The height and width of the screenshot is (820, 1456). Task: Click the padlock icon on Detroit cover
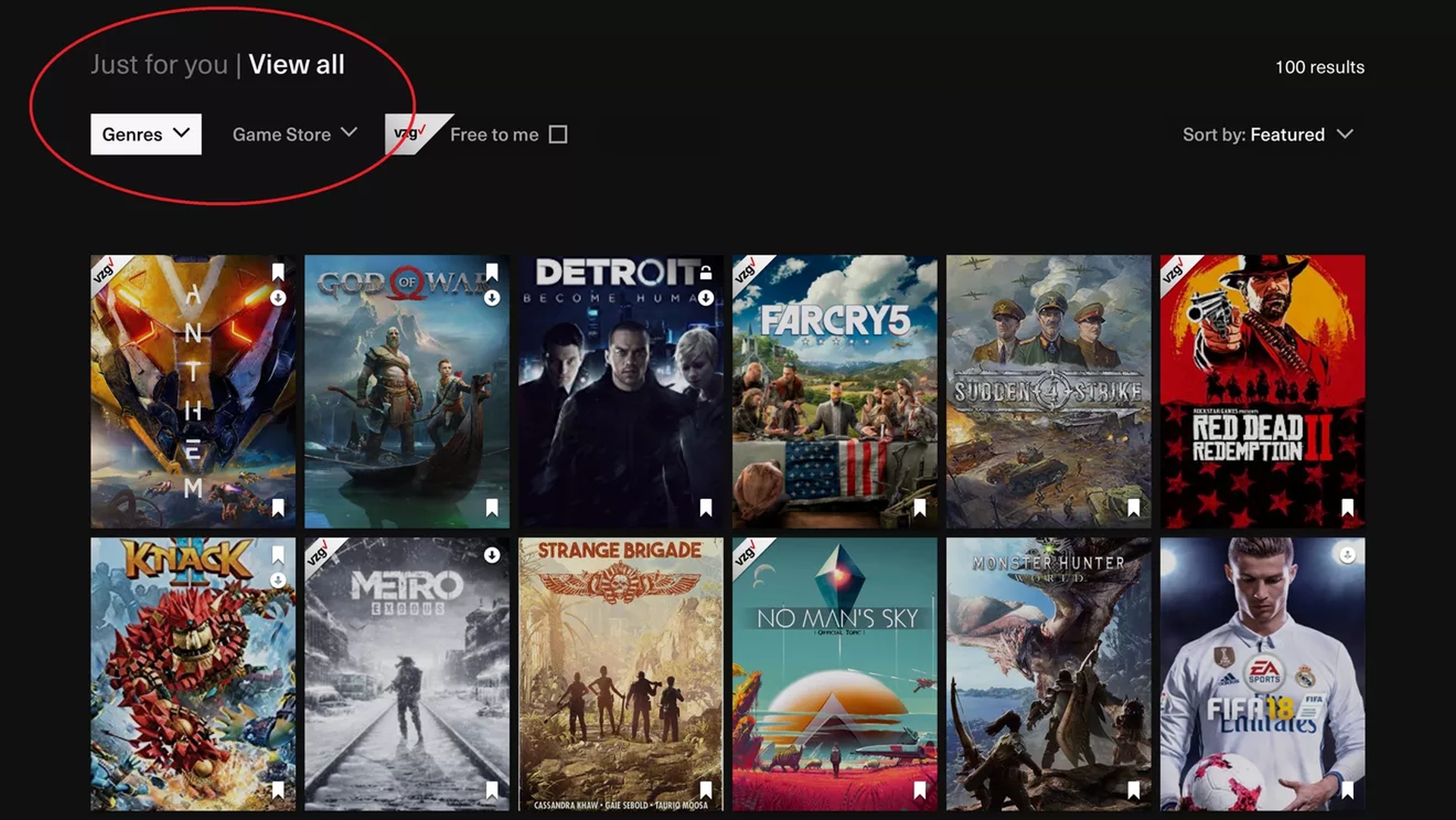tap(706, 272)
